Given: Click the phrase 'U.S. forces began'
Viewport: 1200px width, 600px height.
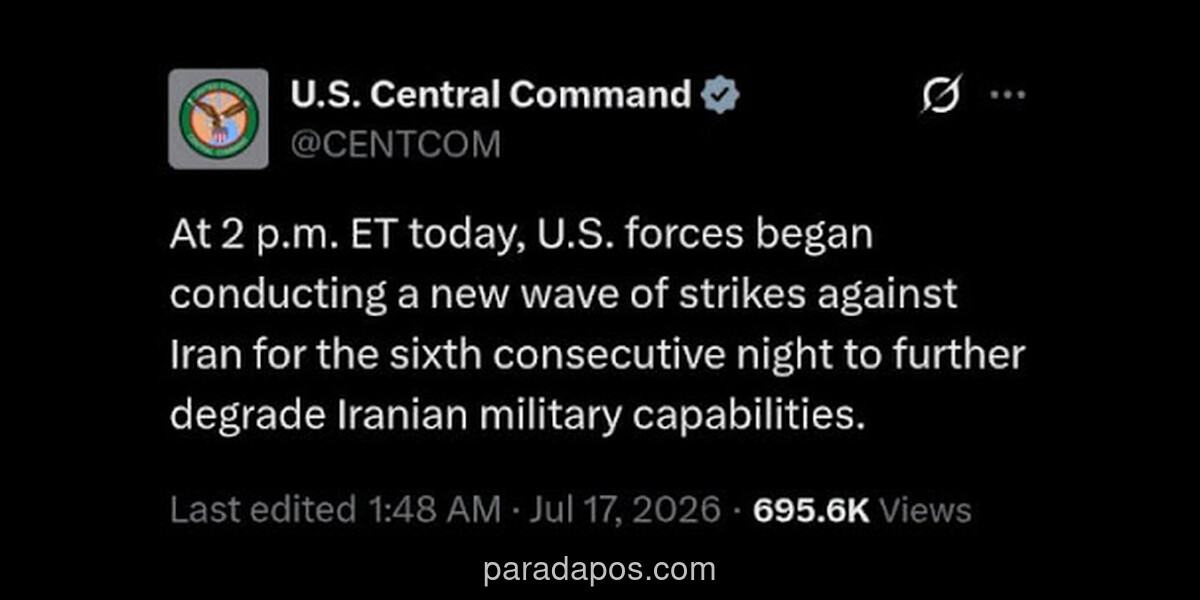Looking at the screenshot, I should click(x=711, y=236).
